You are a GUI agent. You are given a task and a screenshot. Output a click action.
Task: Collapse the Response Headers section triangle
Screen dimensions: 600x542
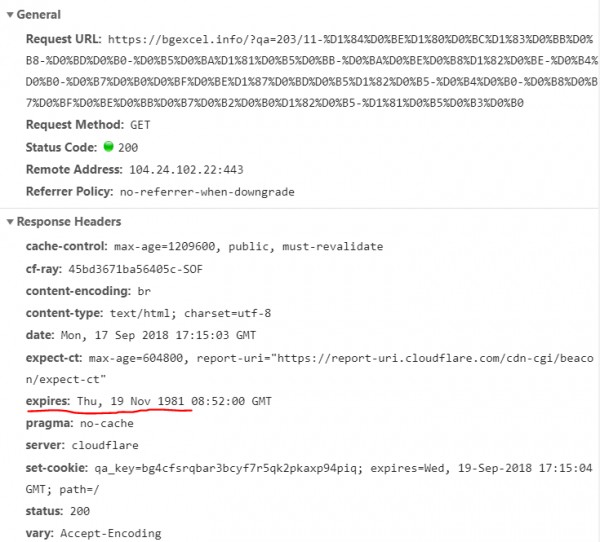(10, 222)
